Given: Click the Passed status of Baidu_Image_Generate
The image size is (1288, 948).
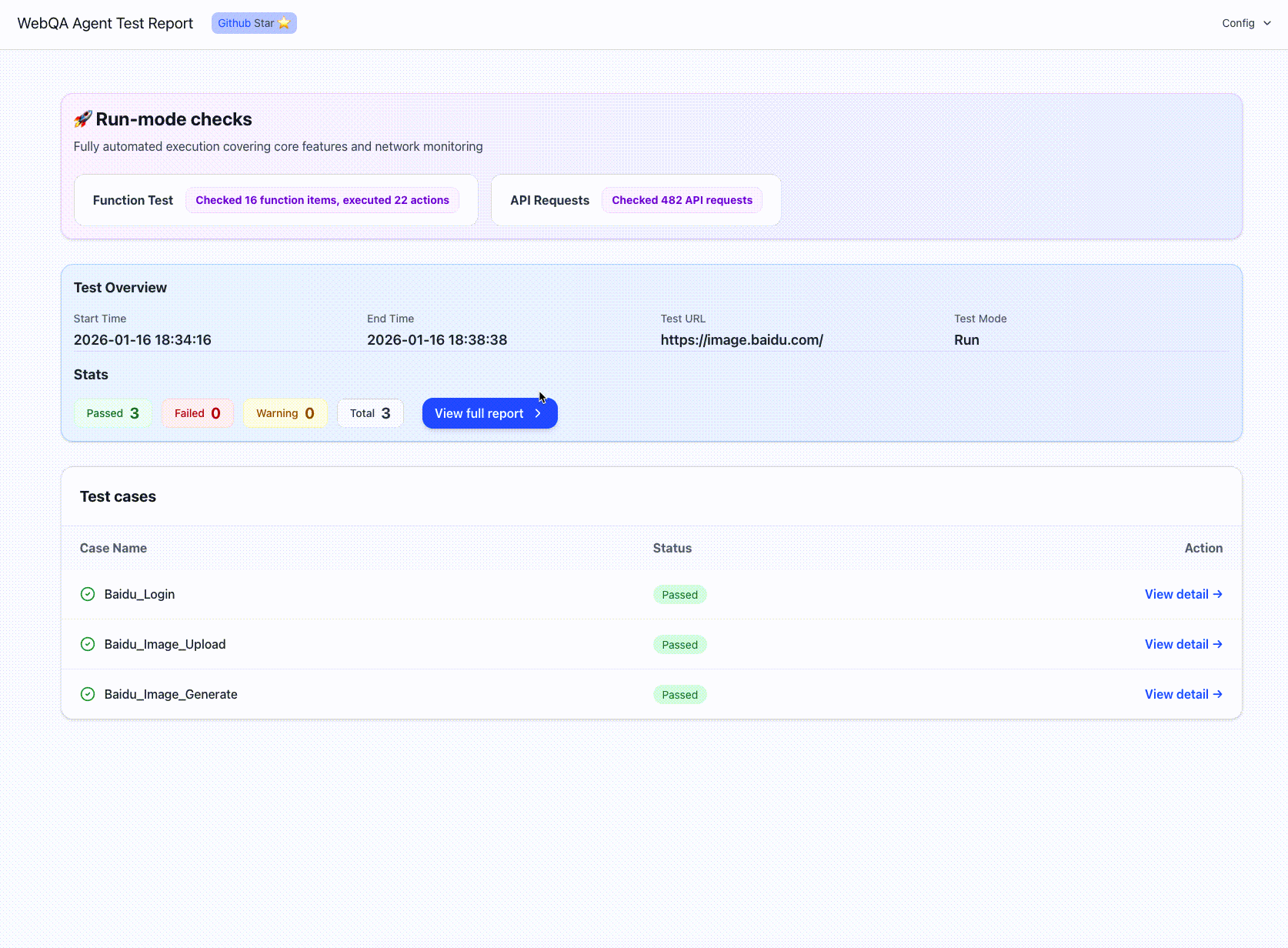Looking at the screenshot, I should tap(680, 695).
